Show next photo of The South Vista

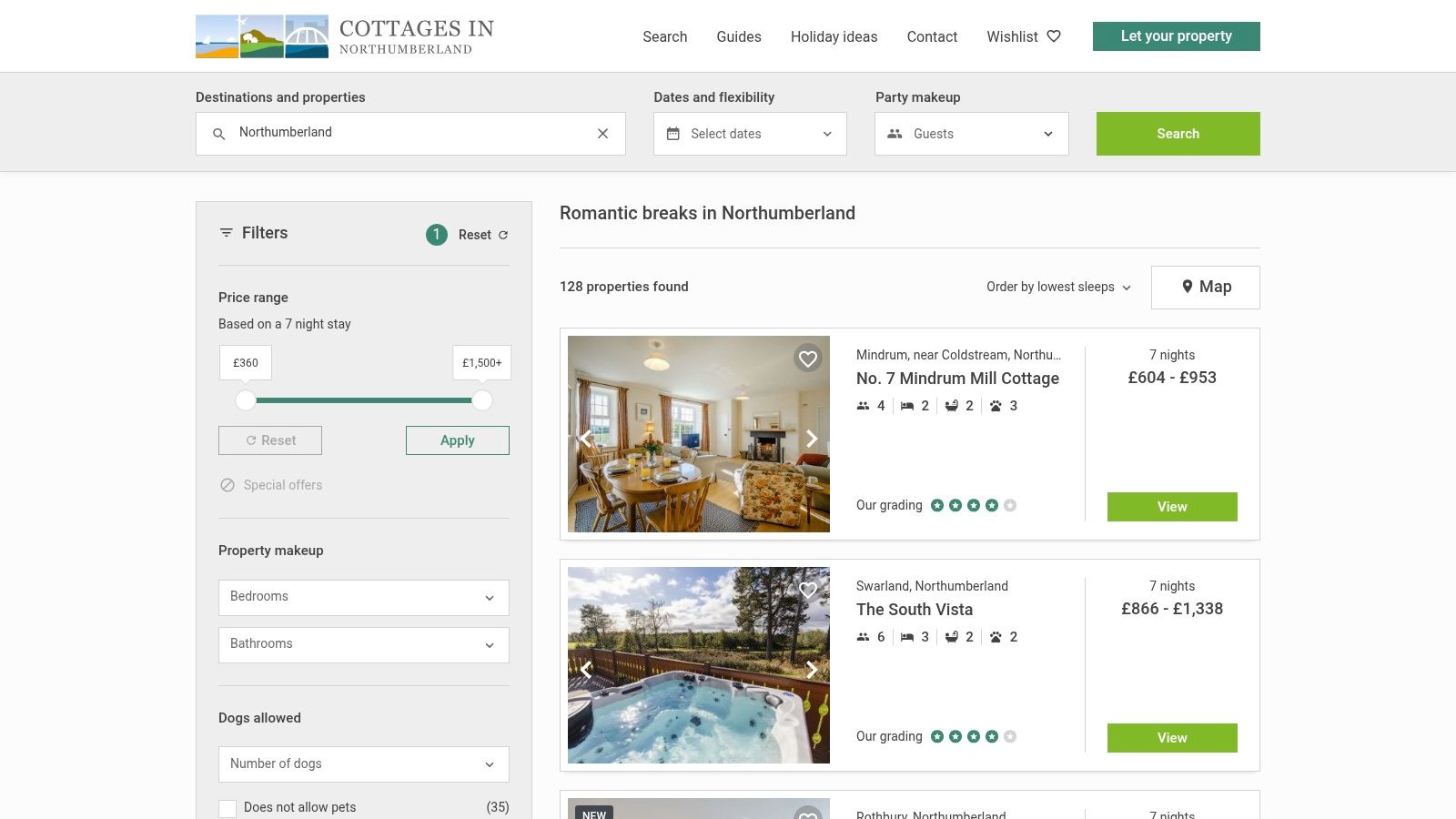click(x=812, y=670)
